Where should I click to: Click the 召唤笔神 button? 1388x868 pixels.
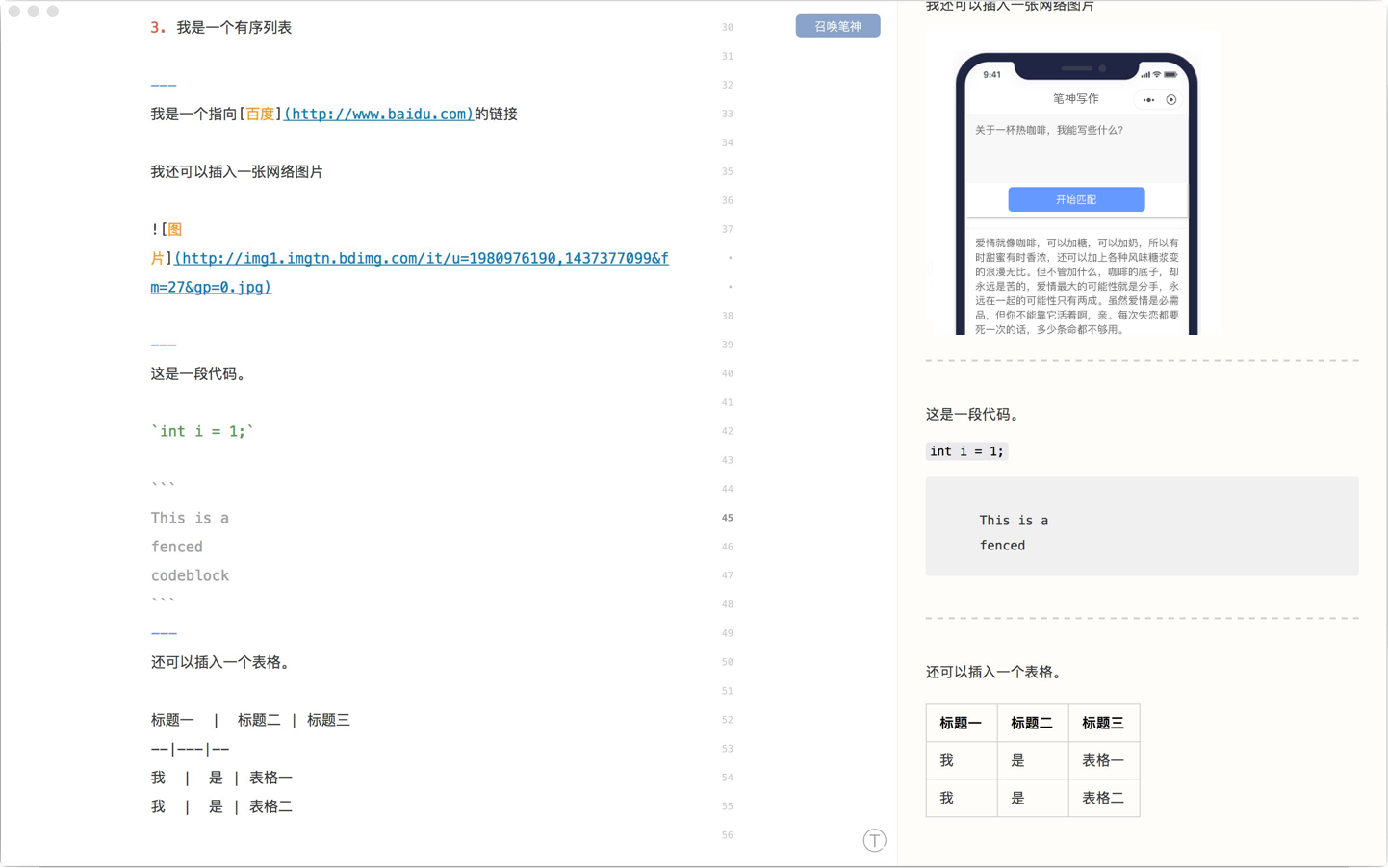[837, 26]
